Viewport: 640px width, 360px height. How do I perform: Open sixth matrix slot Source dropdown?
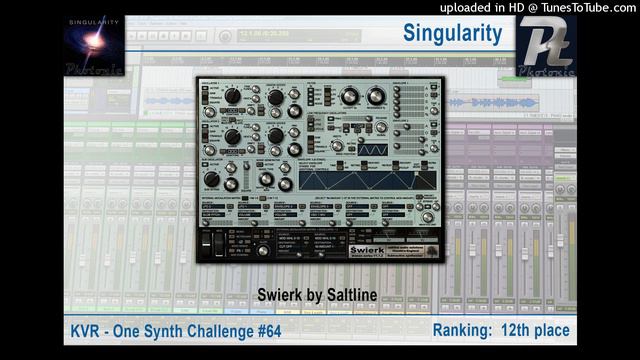point(393,207)
